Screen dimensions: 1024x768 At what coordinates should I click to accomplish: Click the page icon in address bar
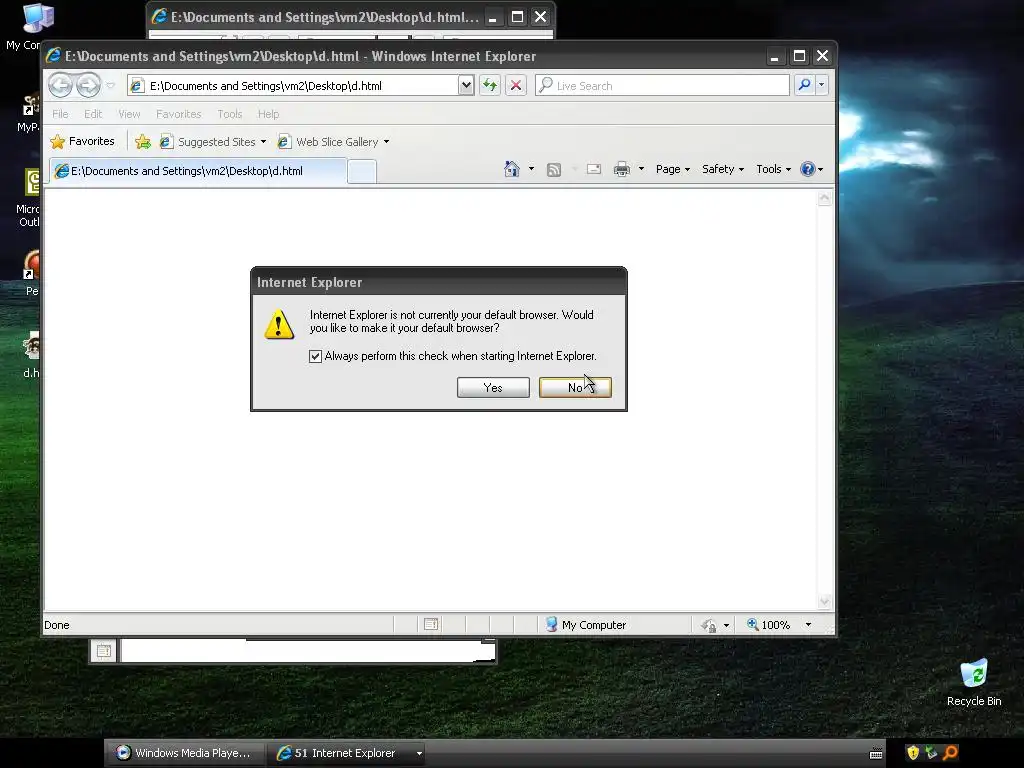point(136,86)
